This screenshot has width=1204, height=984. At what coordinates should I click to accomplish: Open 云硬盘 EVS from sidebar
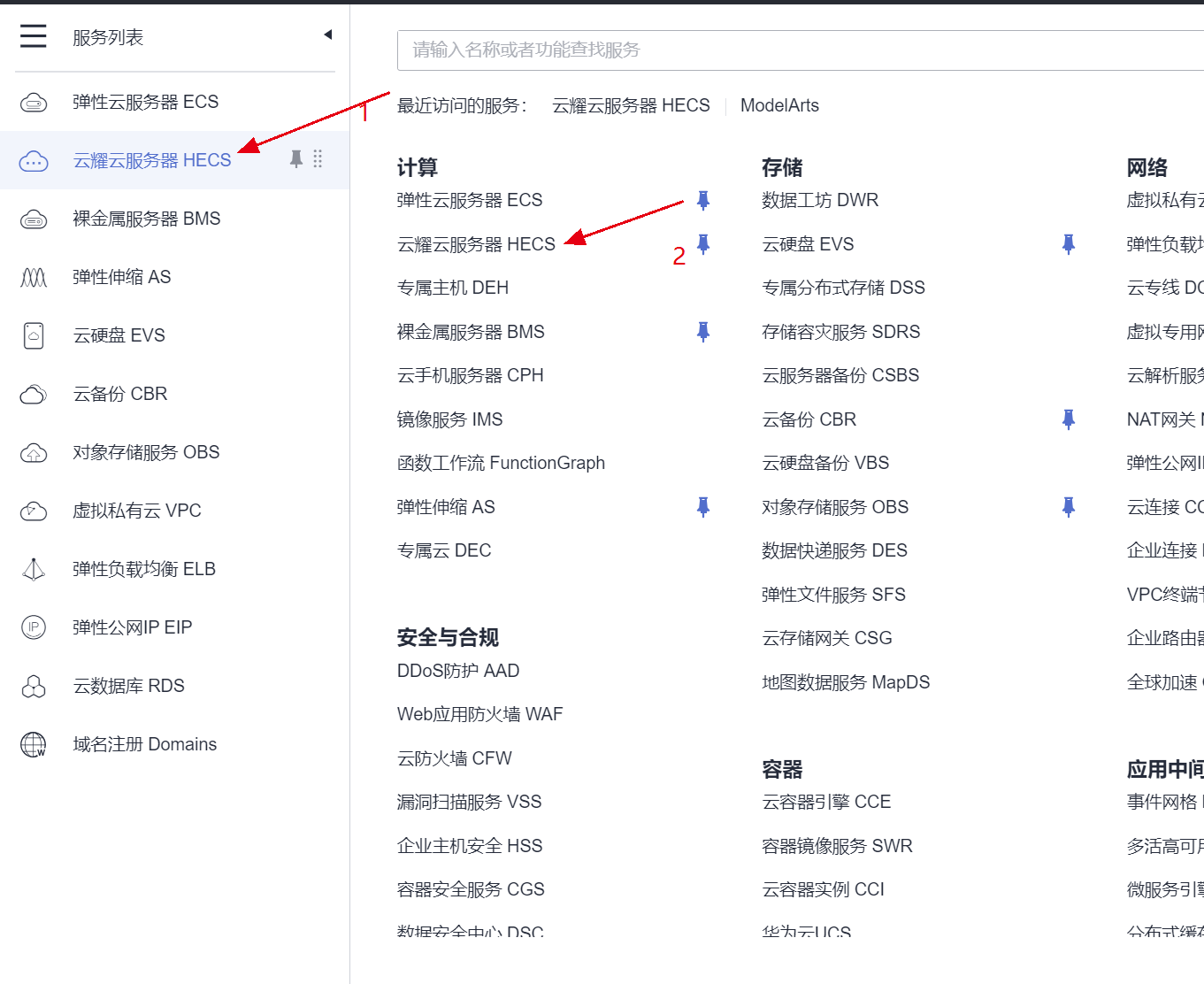[x=119, y=335]
